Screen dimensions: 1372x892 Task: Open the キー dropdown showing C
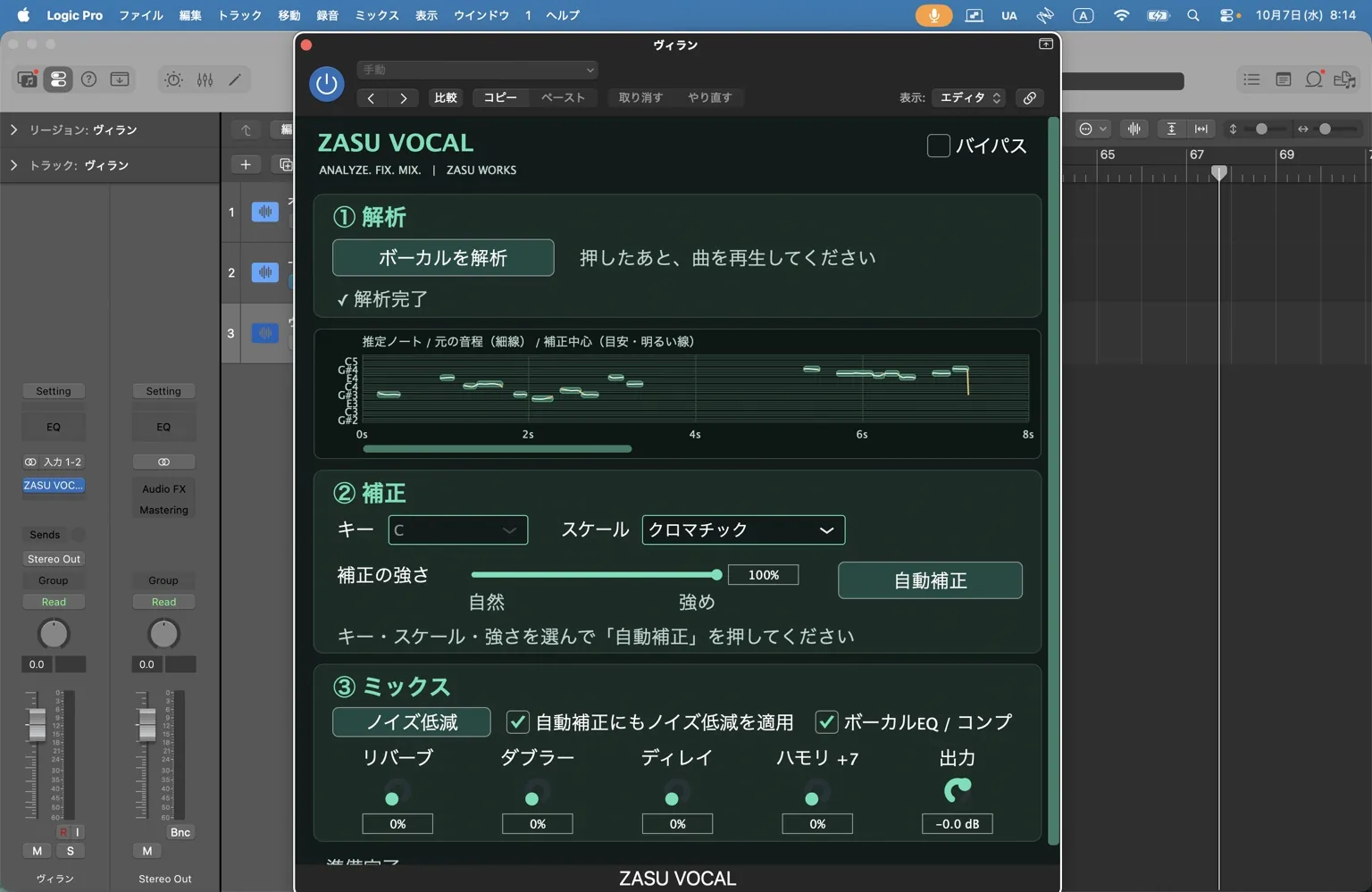(x=457, y=530)
